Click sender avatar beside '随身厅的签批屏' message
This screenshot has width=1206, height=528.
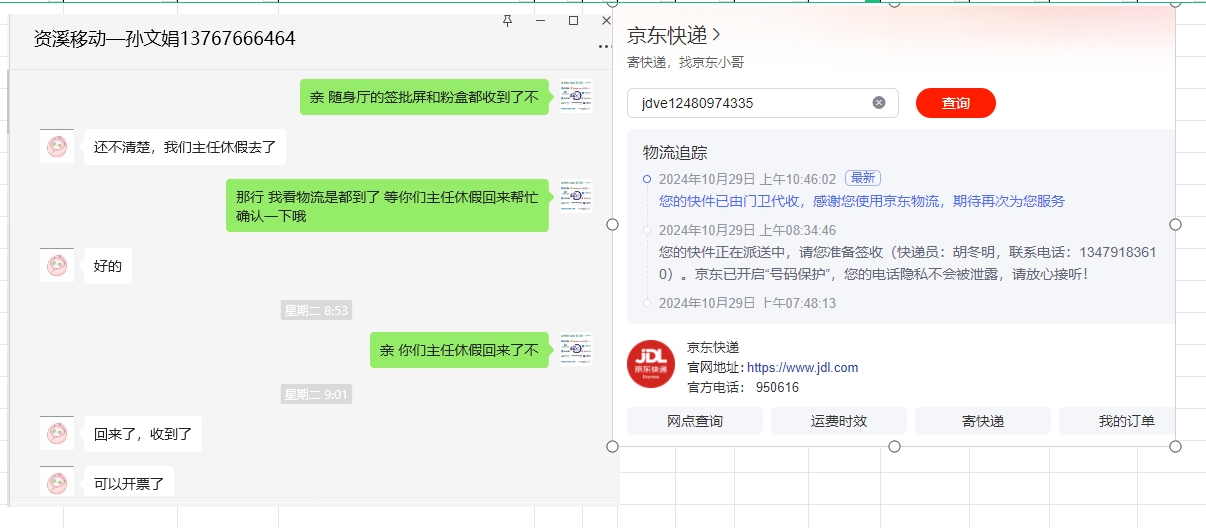(x=576, y=96)
